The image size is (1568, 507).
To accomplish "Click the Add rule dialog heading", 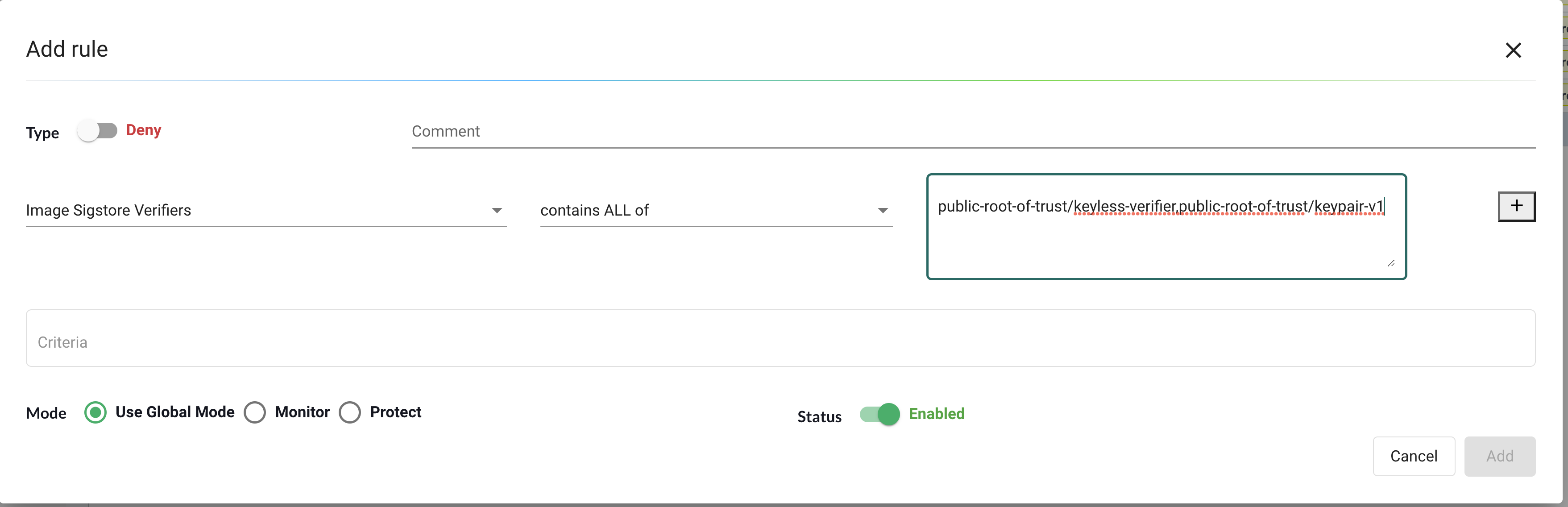I will 67,49.
